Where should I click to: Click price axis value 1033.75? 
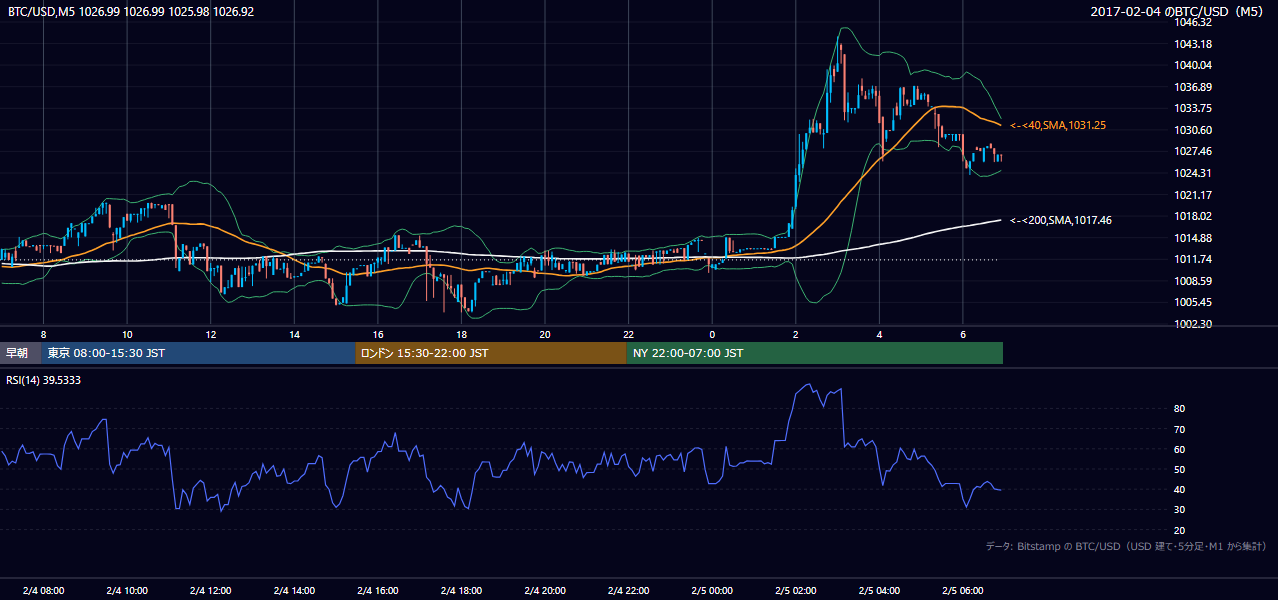point(1194,108)
